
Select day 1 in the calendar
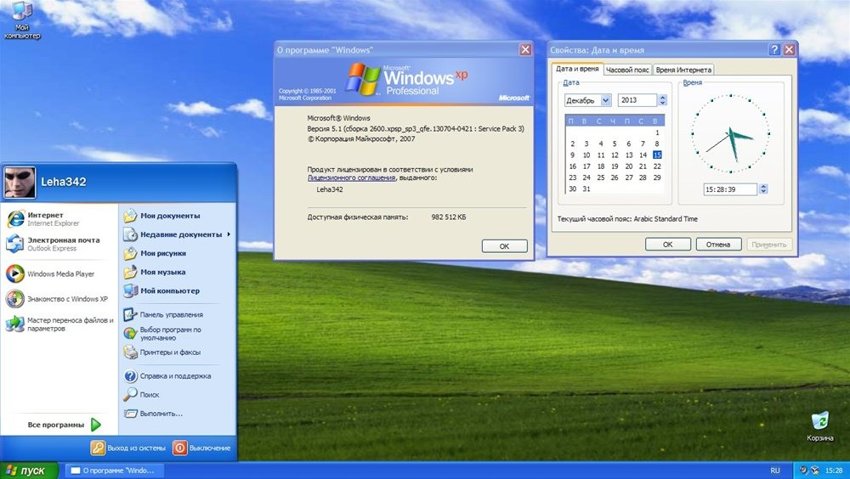pyautogui.click(x=657, y=132)
